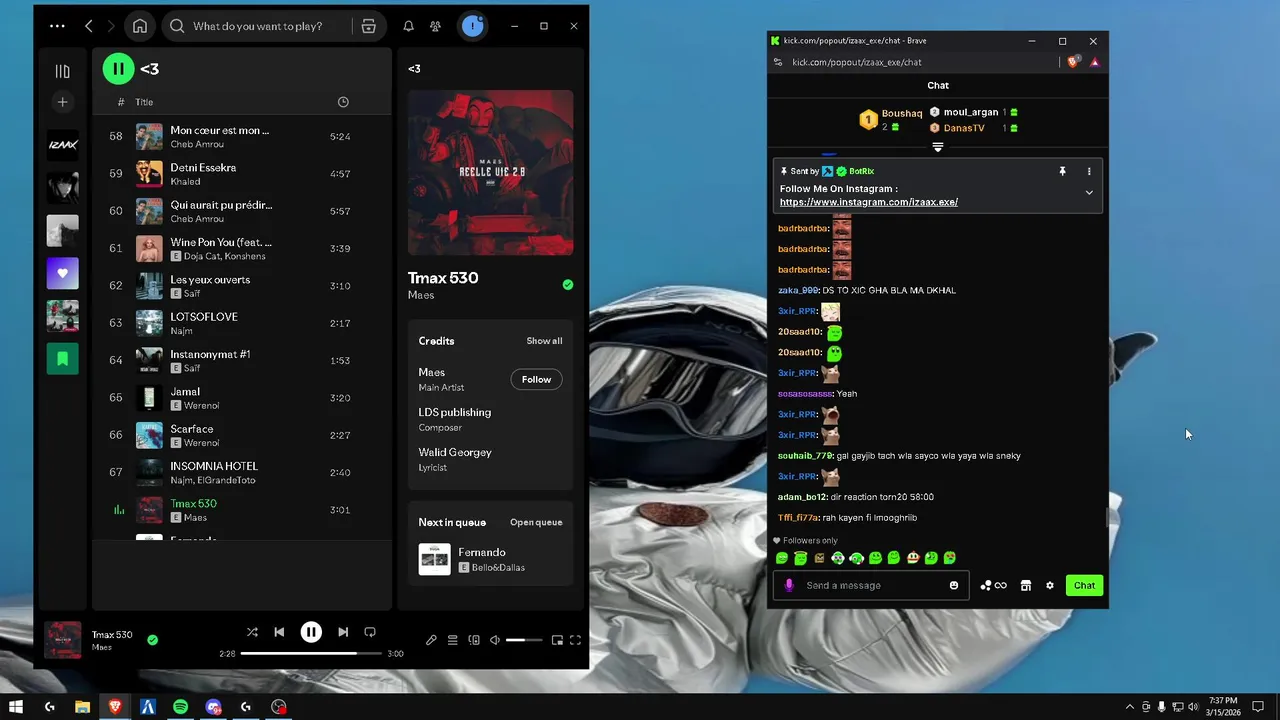Sort playlist by Title column

(x=144, y=102)
